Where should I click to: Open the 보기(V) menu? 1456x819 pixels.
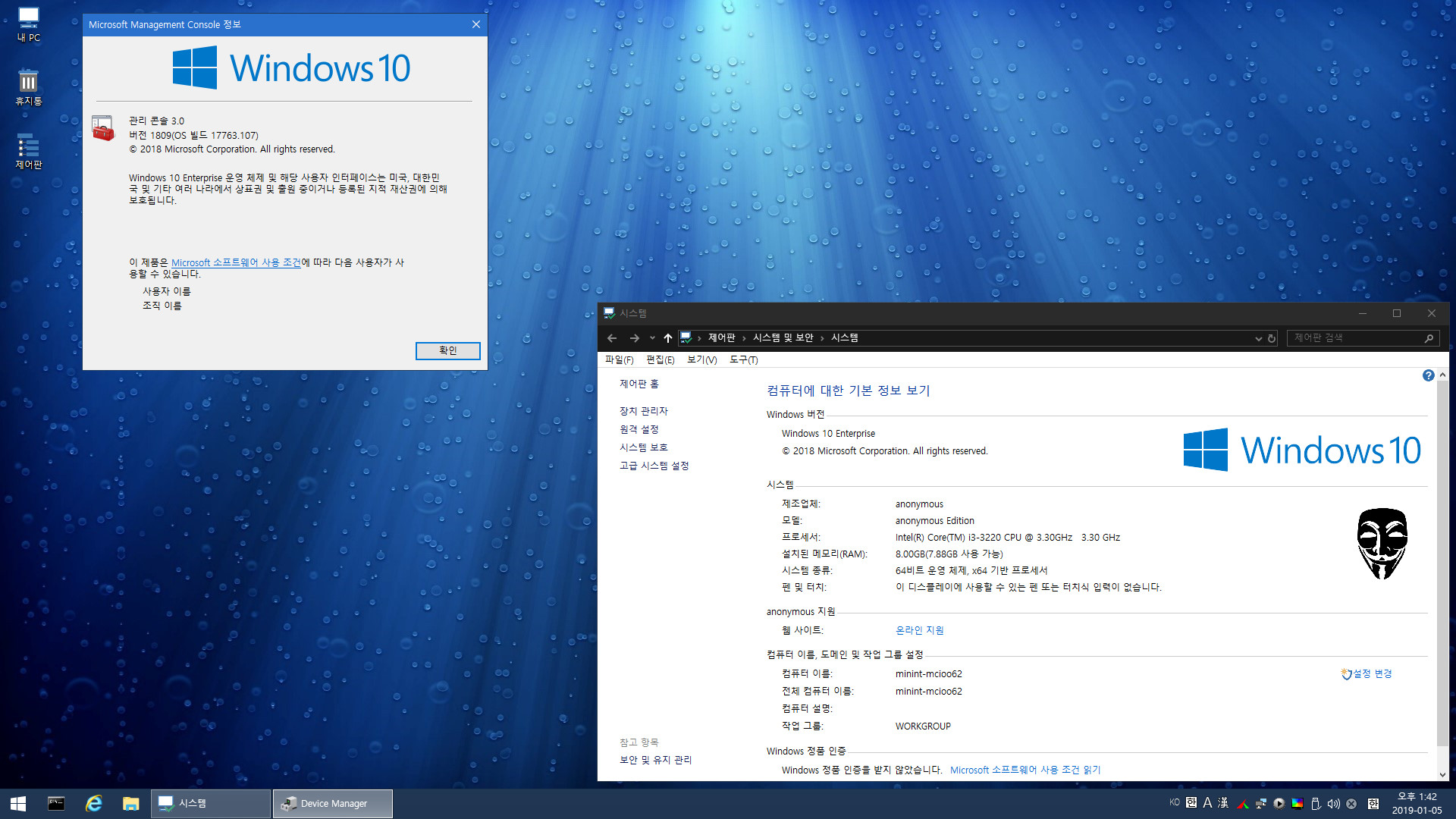[x=701, y=359]
